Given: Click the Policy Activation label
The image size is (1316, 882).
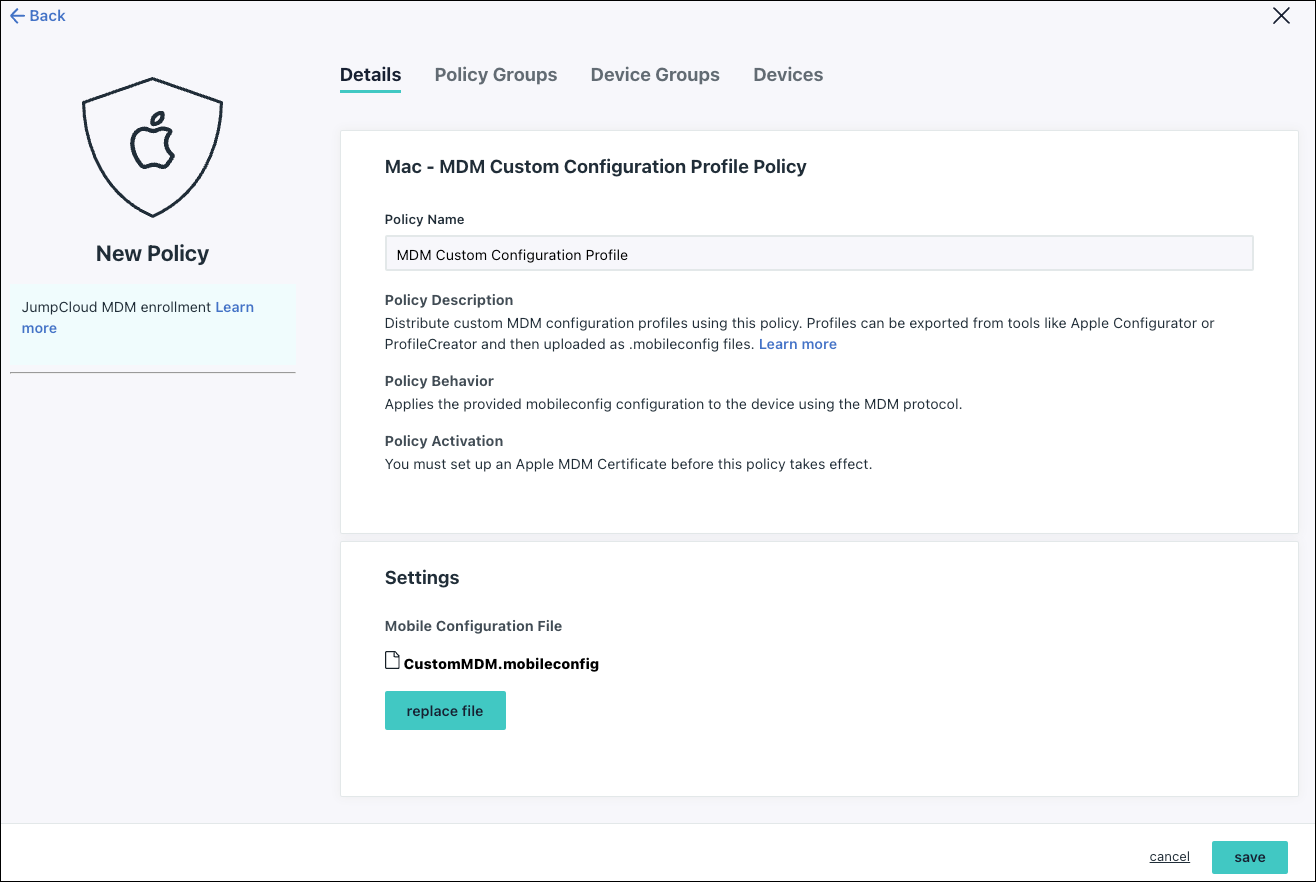Looking at the screenshot, I should (x=444, y=441).
